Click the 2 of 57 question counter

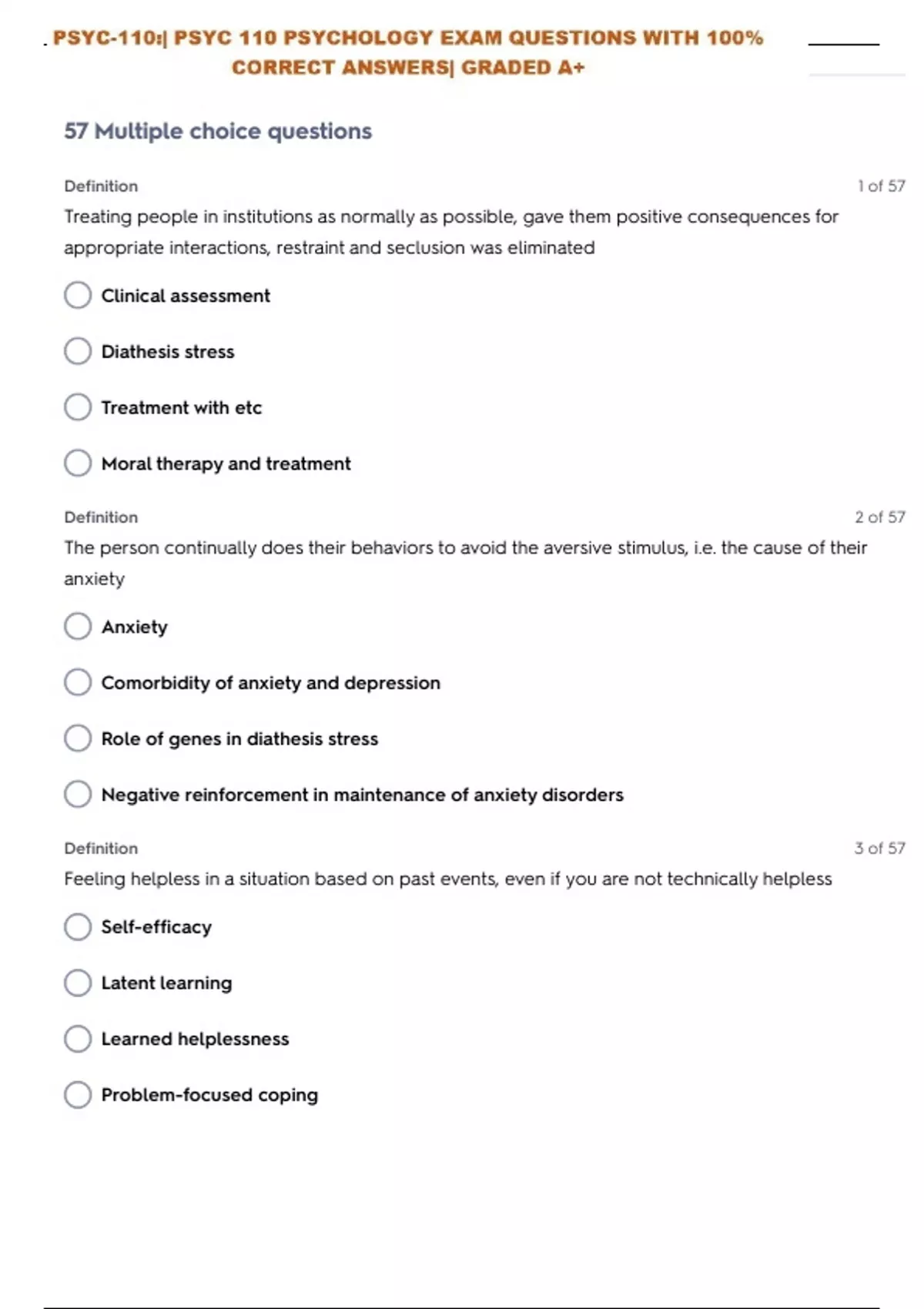click(879, 517)
